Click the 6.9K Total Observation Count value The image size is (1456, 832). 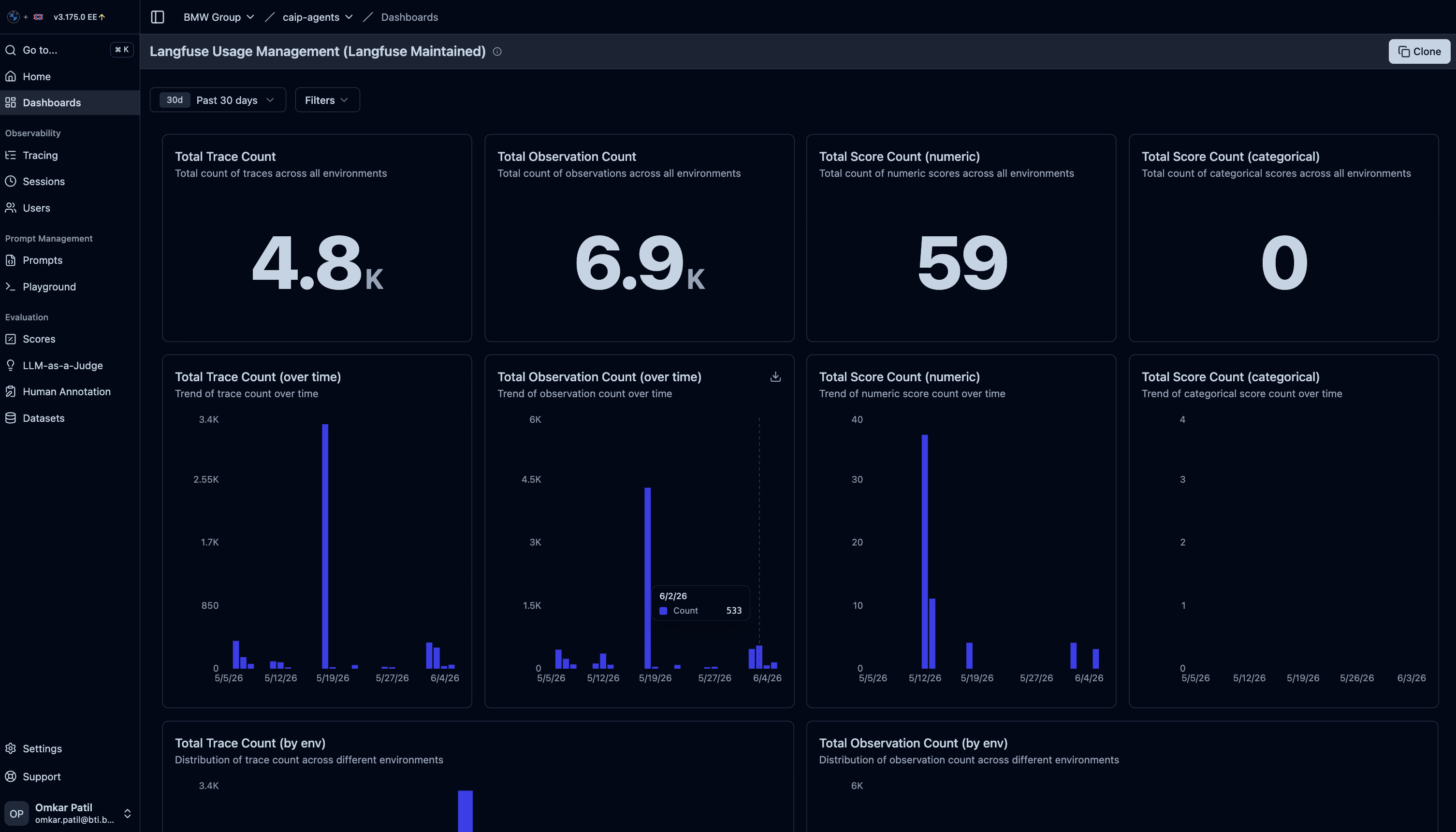coord(639,263)
